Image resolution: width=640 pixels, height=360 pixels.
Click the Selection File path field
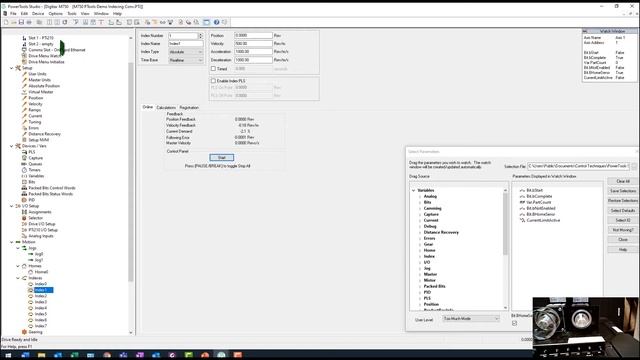578,166
